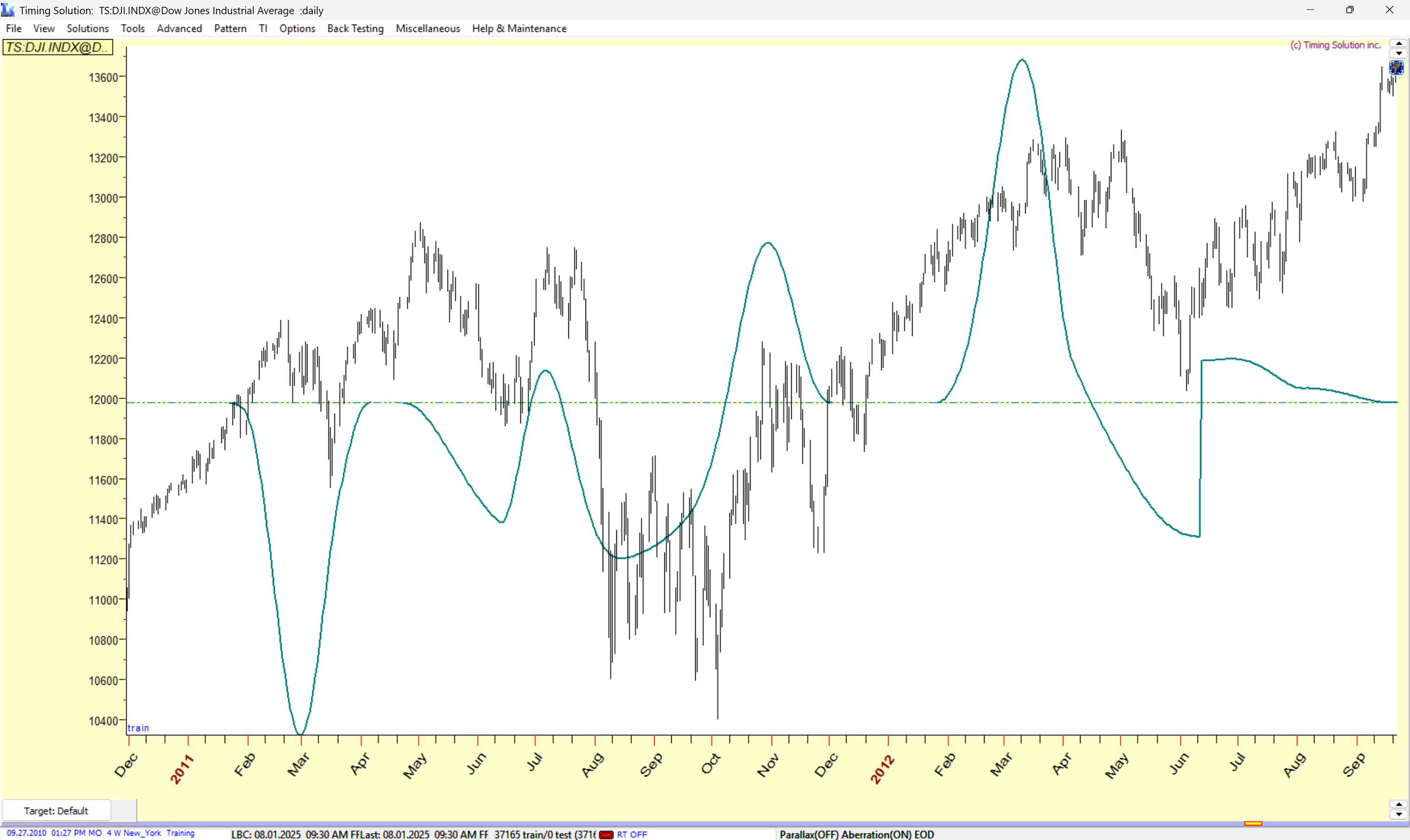
Task: Open the Pattern menu
Action: click(x=230, y=28)
